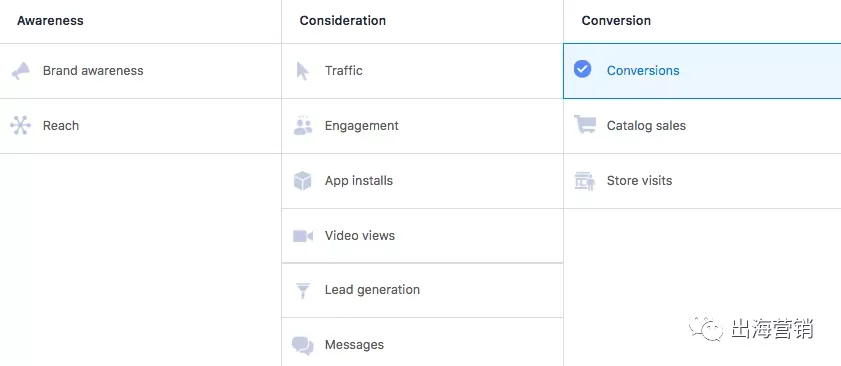Select the Traffic objective label
The width and height of the screenshot is (841, 366).
(344, 71)
